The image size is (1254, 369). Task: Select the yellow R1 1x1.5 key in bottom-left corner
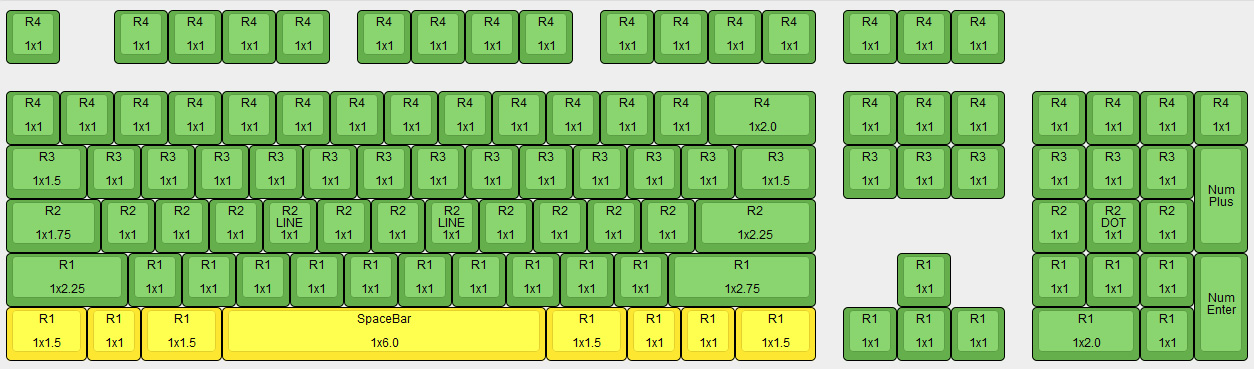coord(47,333)
